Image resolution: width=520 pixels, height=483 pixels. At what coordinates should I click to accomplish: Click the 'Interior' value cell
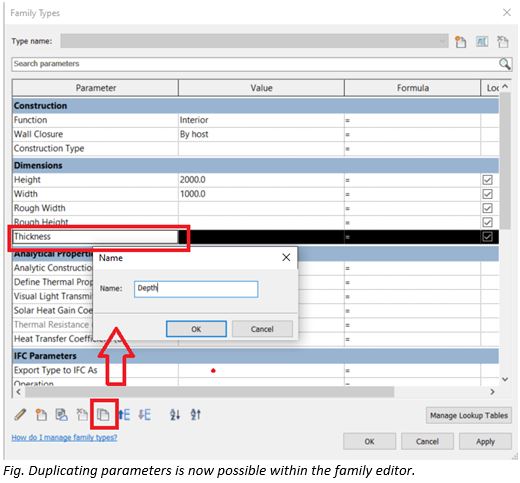[x=261, y=120]
